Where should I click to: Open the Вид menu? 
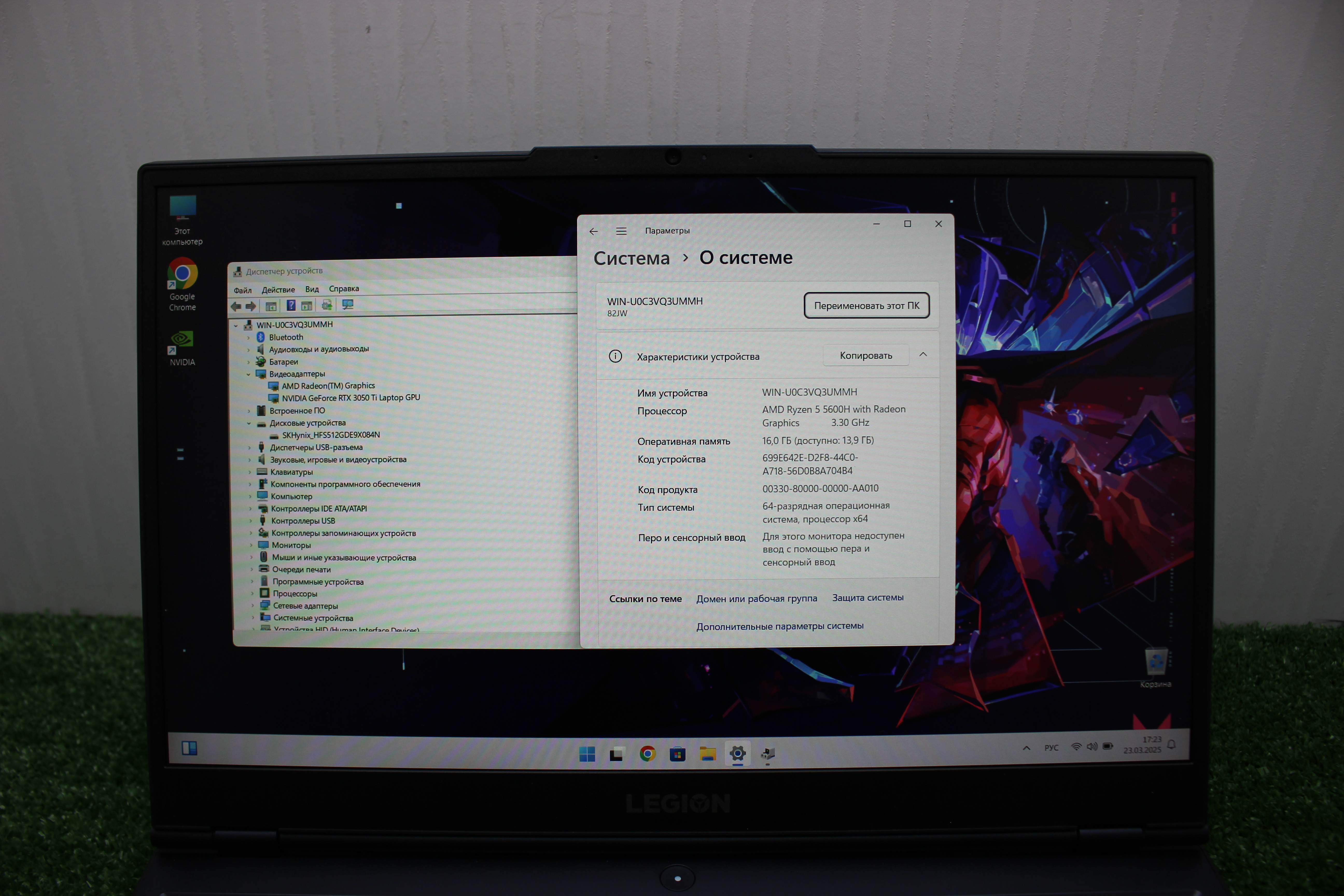coord(312,289)
